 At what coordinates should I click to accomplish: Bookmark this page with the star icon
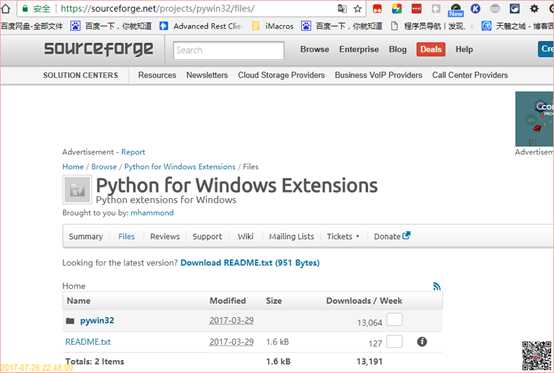coord(358,9)
